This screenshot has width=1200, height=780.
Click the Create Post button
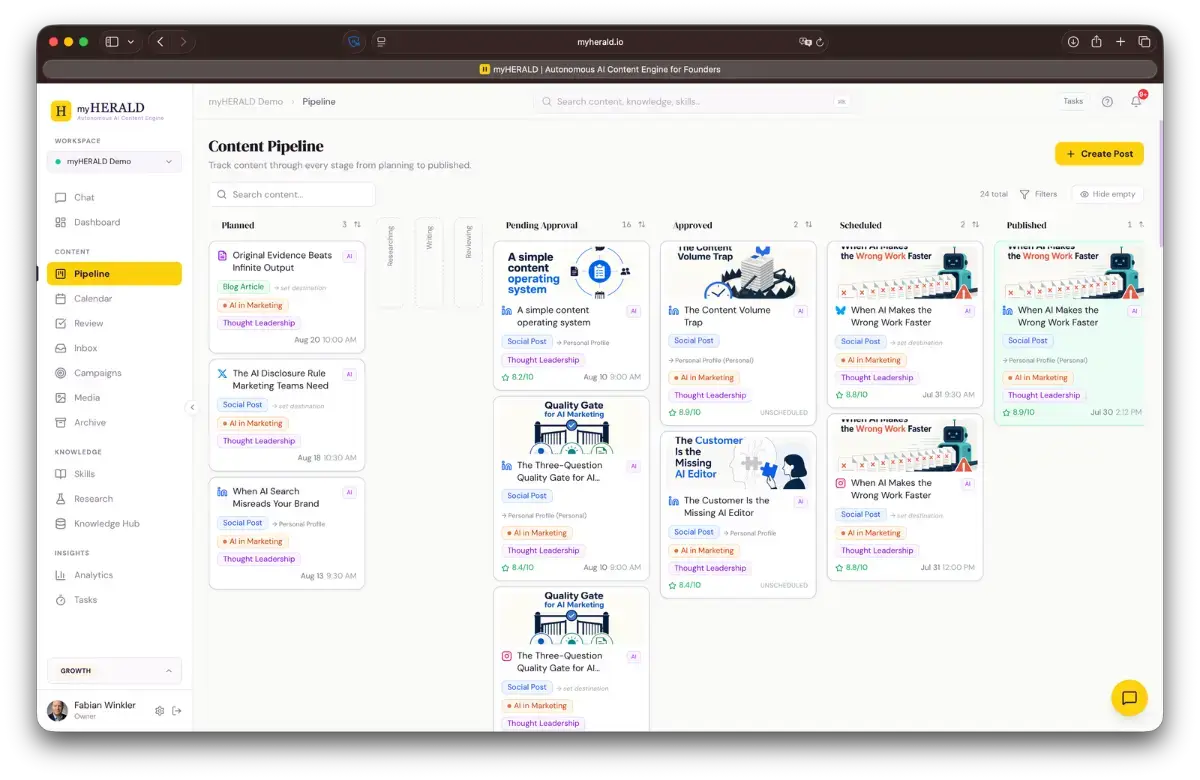click(1099, 154)
